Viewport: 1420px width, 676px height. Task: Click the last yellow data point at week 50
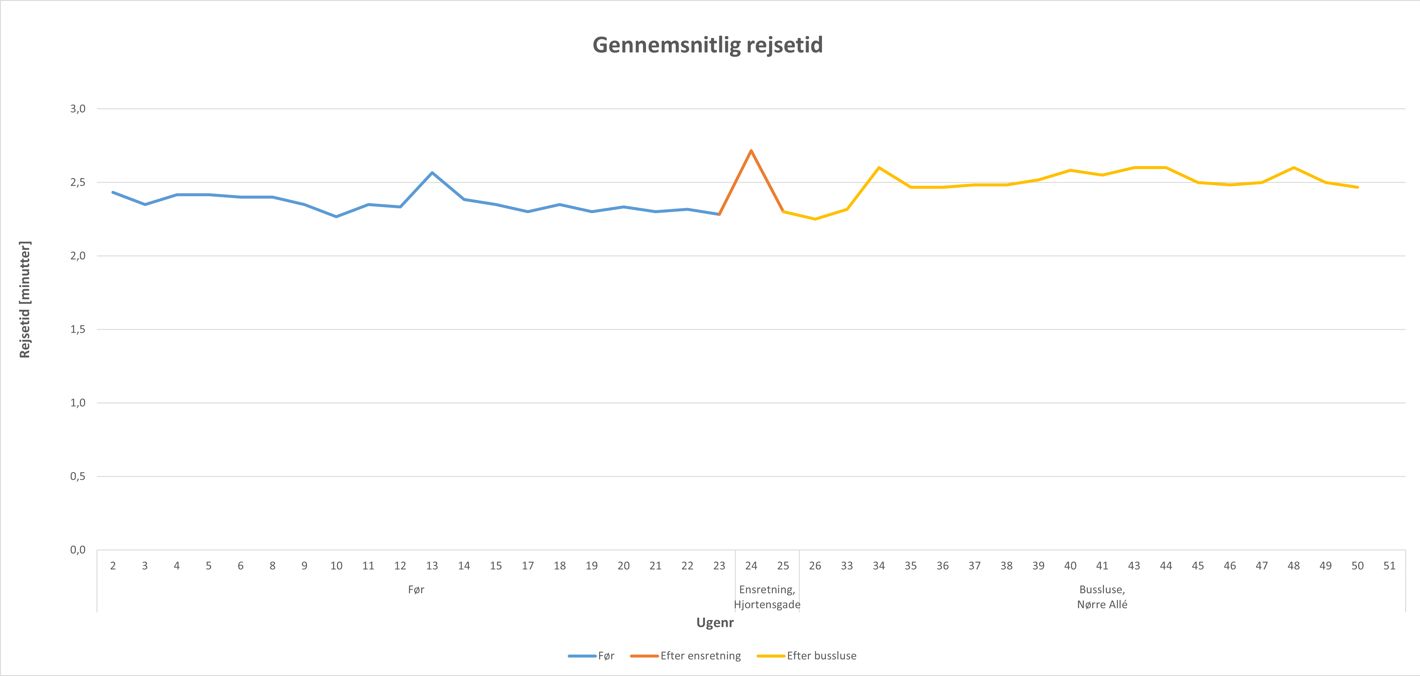[x=1358, y=187]
